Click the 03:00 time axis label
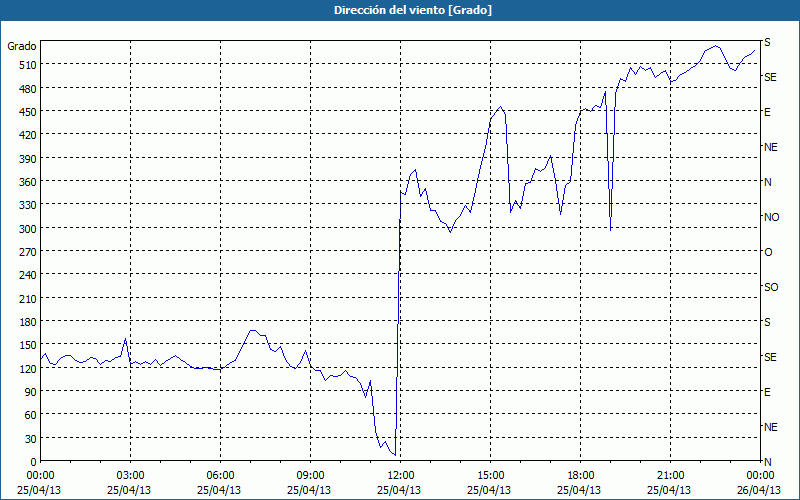 coord(129,476)
